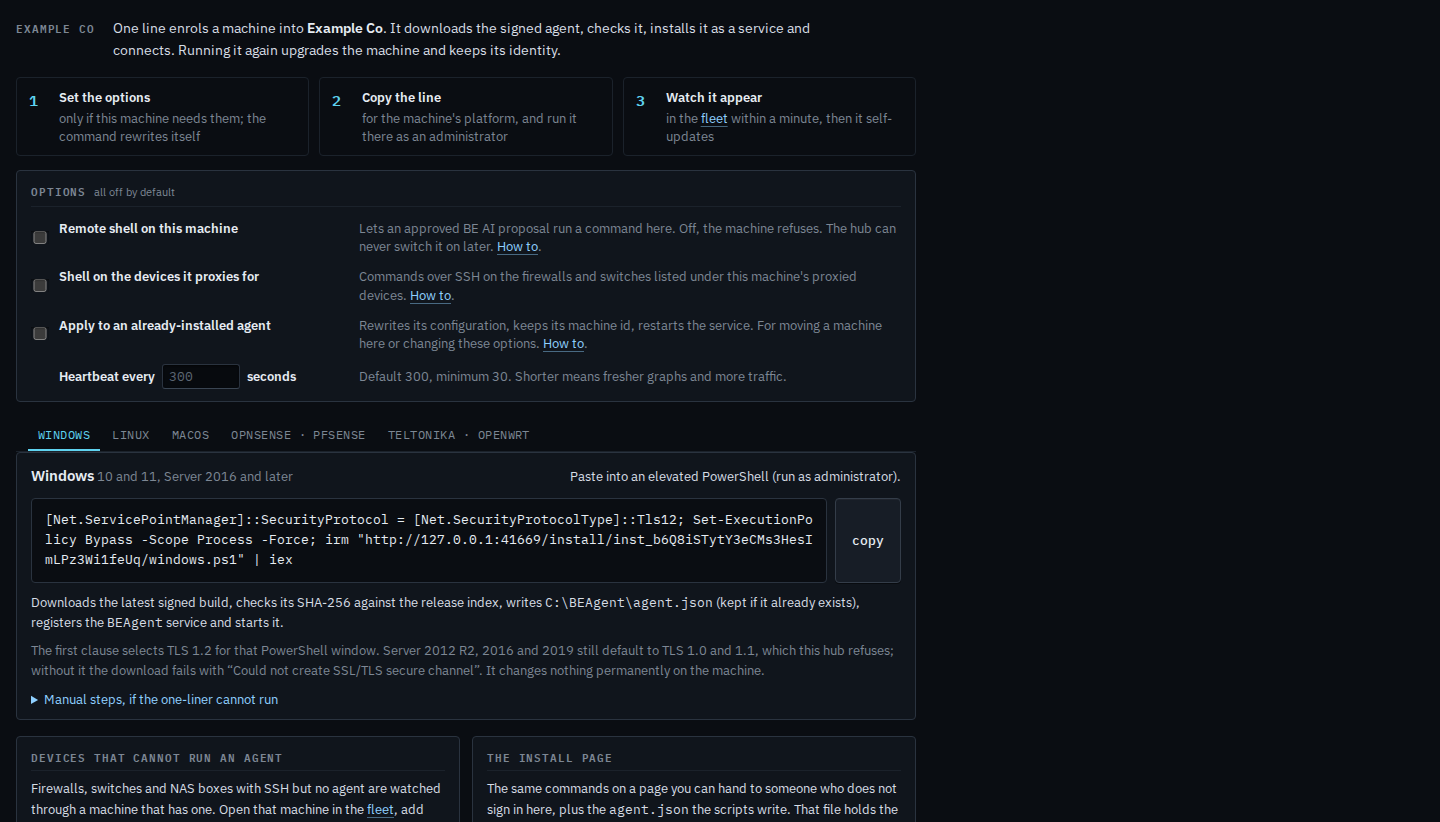This screenshot has height=822, width=1440.
Task: Switch to the Windows tab
Action: point(64,435)
